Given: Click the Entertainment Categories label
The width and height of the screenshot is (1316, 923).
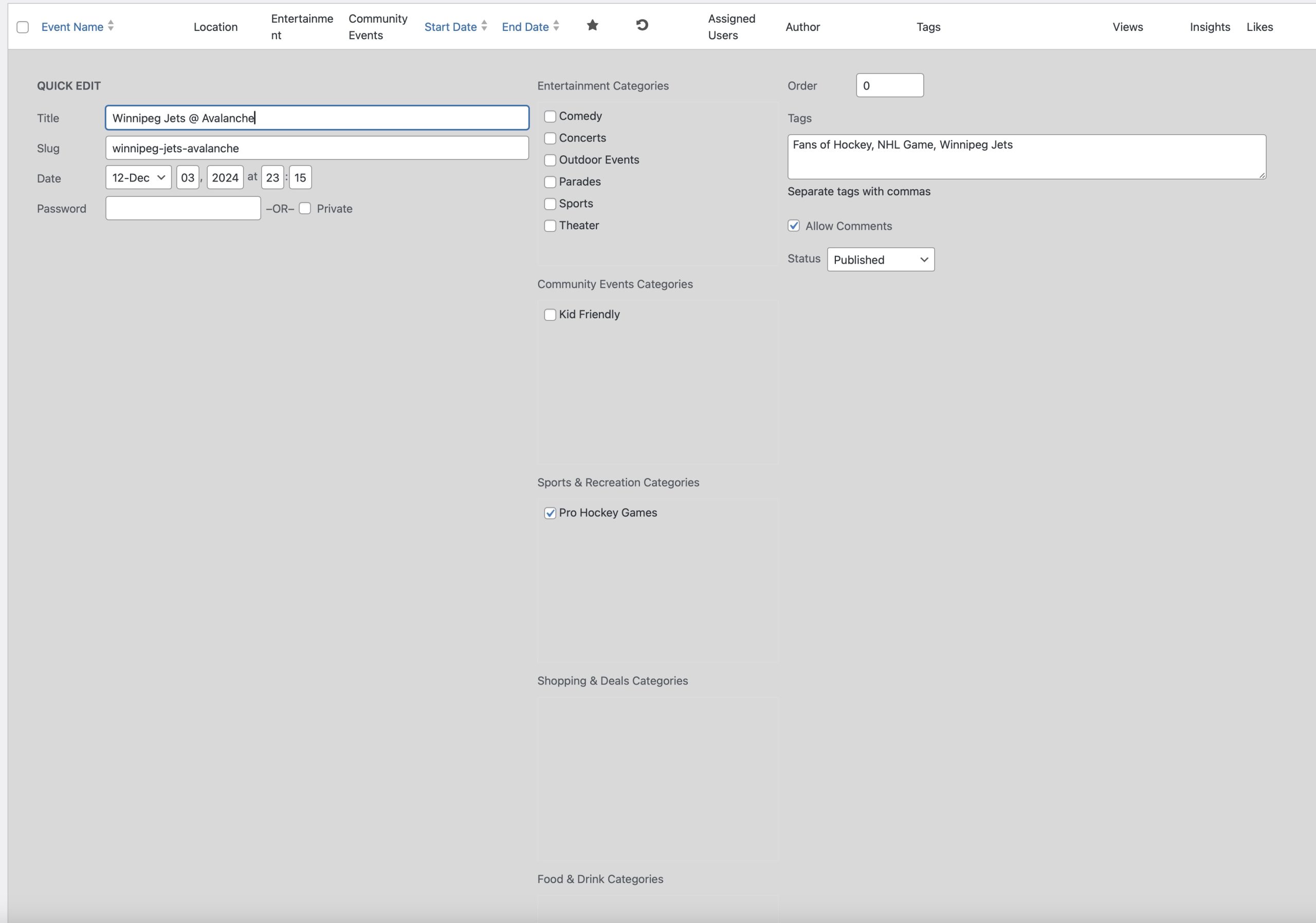Looking at the screenshot, I should coord(603,85).
